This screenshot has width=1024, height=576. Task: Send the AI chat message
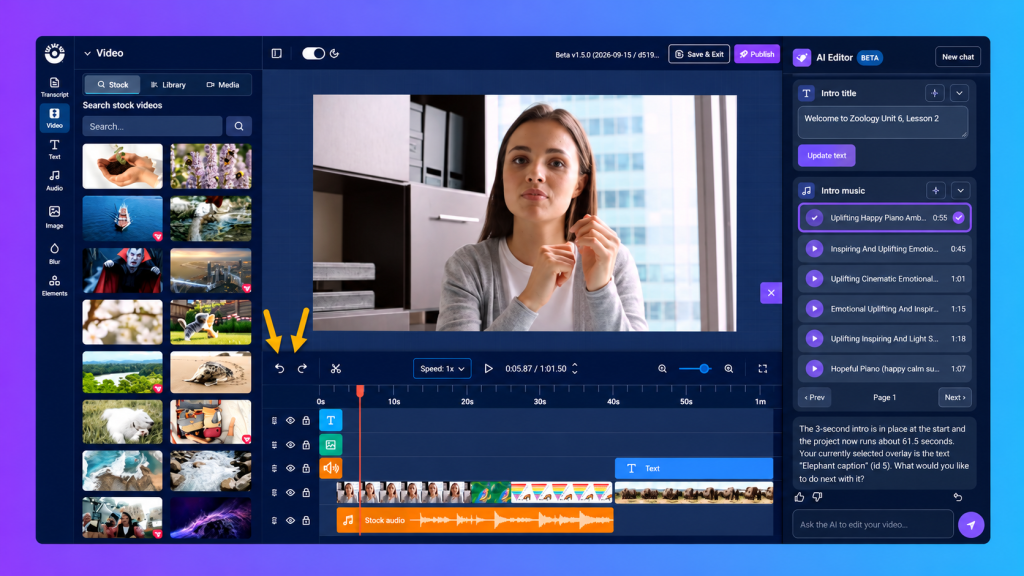(x=971, y=524)
